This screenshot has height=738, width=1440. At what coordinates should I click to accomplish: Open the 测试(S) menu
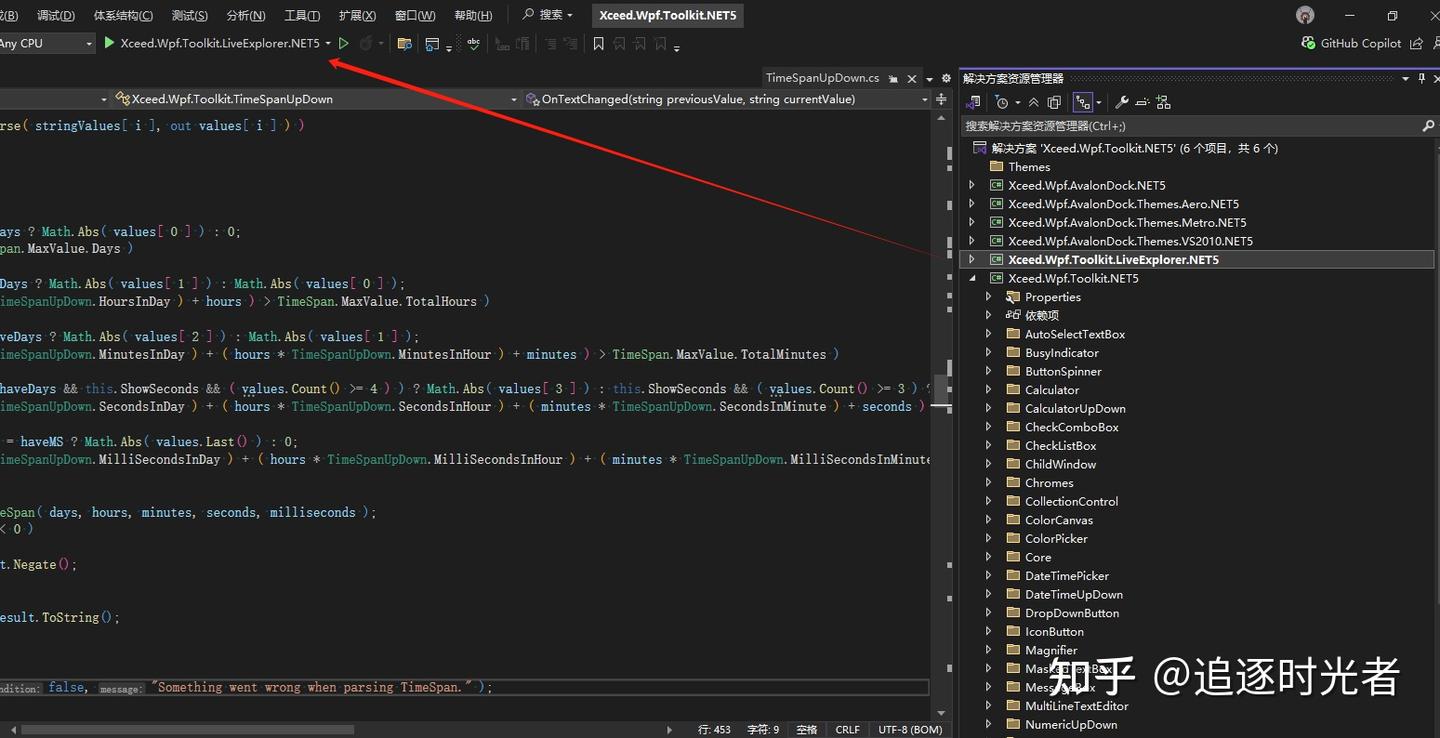pyautogui.click(x=189, y=15)
